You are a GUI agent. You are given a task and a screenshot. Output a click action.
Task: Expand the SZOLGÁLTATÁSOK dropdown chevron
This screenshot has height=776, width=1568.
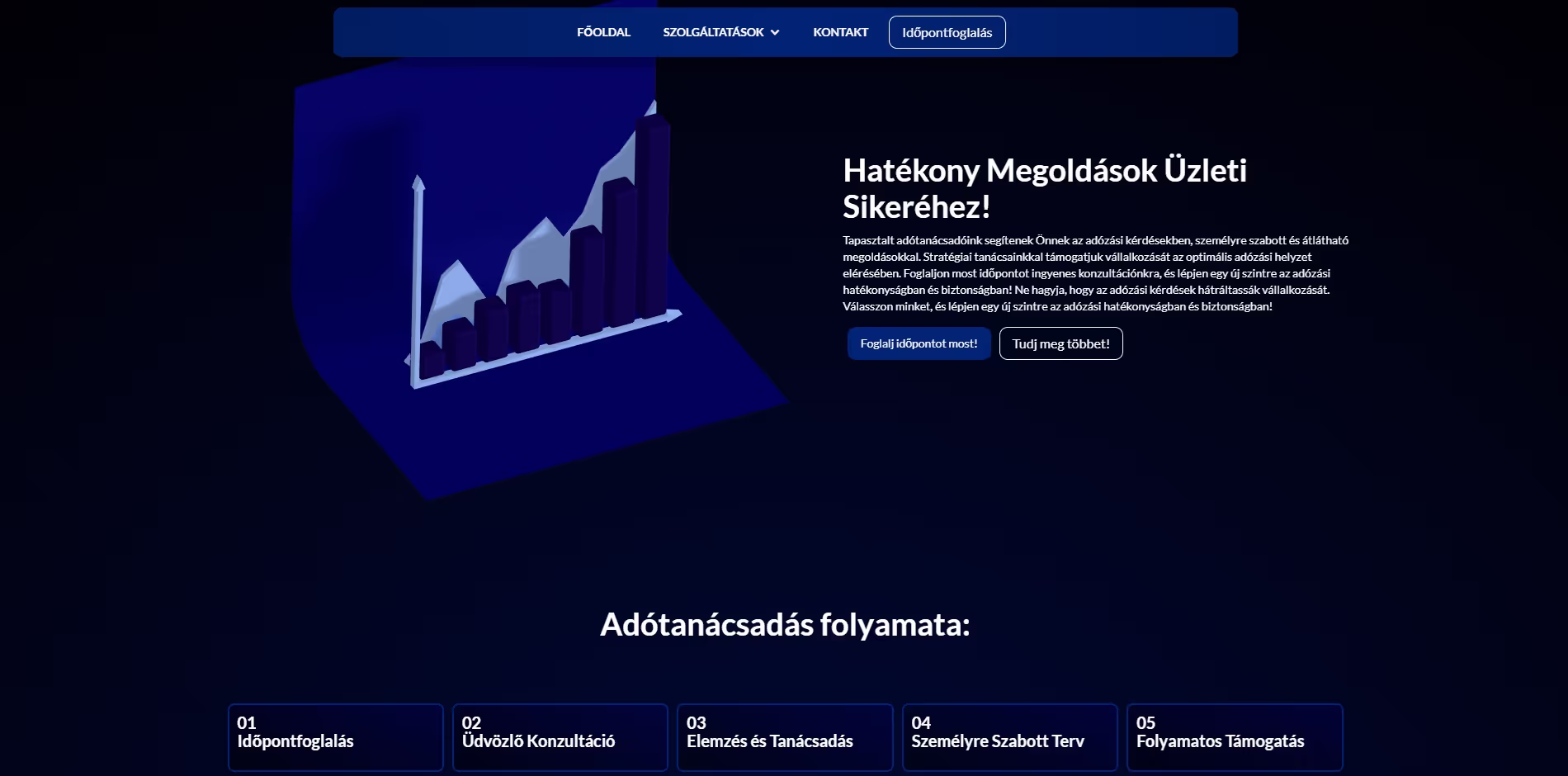pyautogui.click(x=775, y=32)
